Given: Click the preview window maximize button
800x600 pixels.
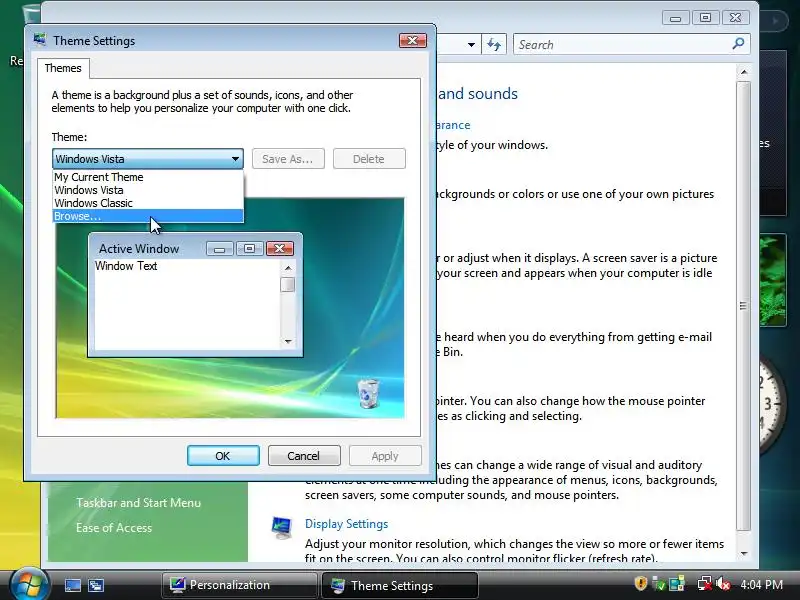Looking at the screenshot, I should point(249,248).
